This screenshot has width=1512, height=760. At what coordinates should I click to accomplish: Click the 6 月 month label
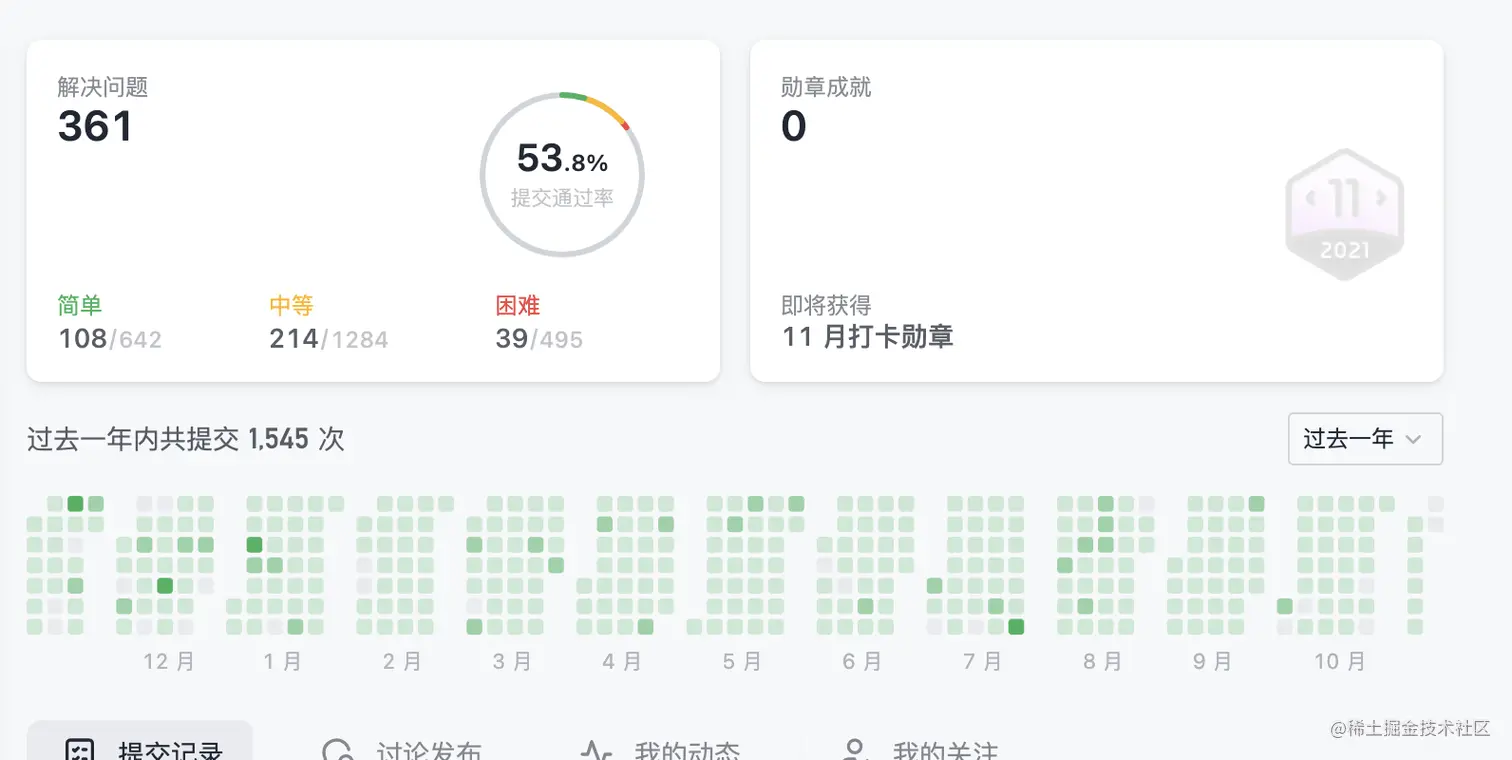[x=862, y=661]
